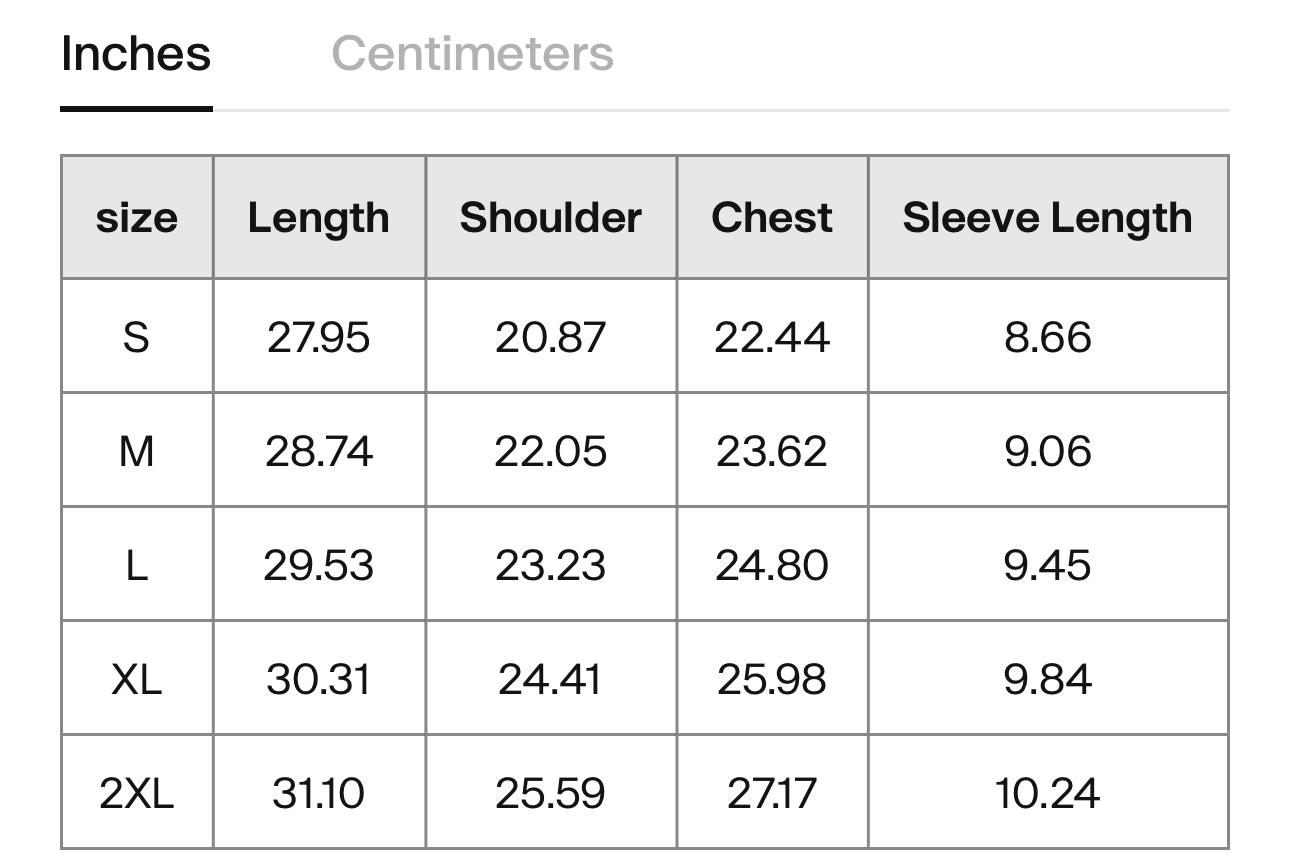Click the 10.24 sleeve length cell
This screenshot has width=1290, height=867.
point(1047,793)
